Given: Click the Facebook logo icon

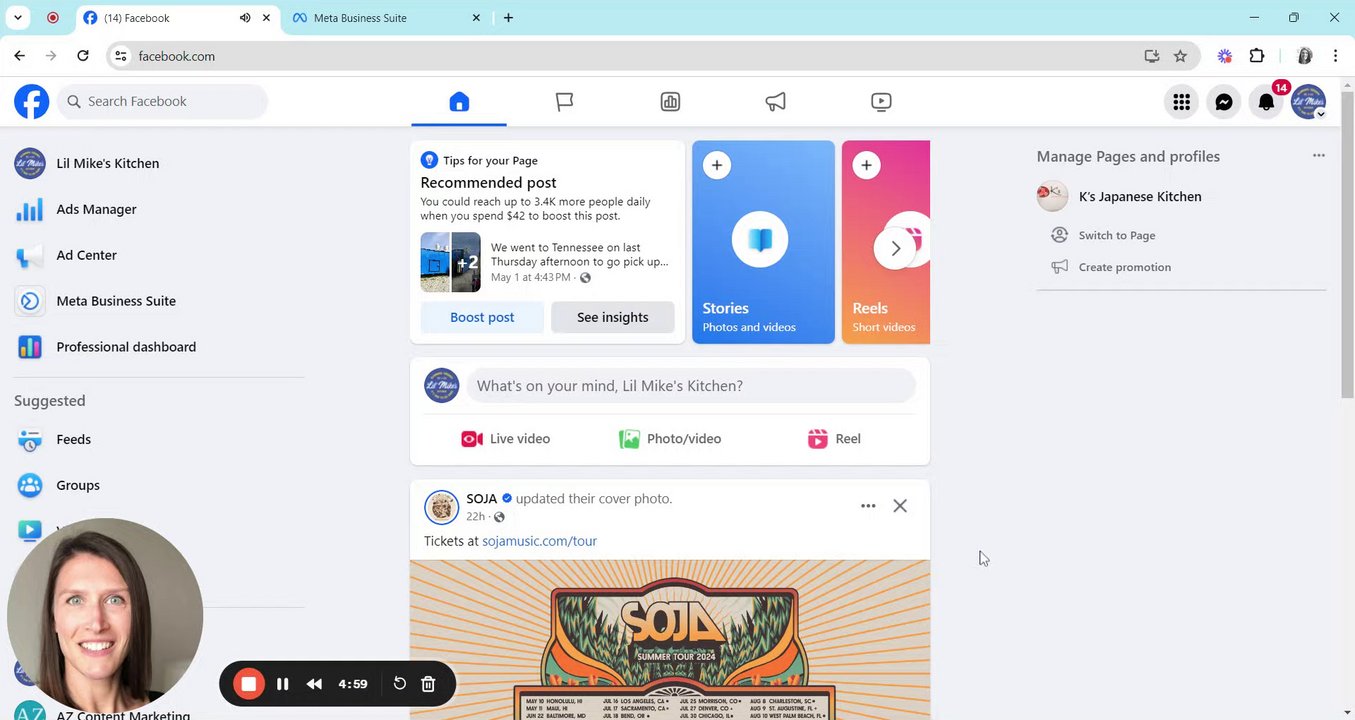Looking at the screenshot, I should pos(32,101).
